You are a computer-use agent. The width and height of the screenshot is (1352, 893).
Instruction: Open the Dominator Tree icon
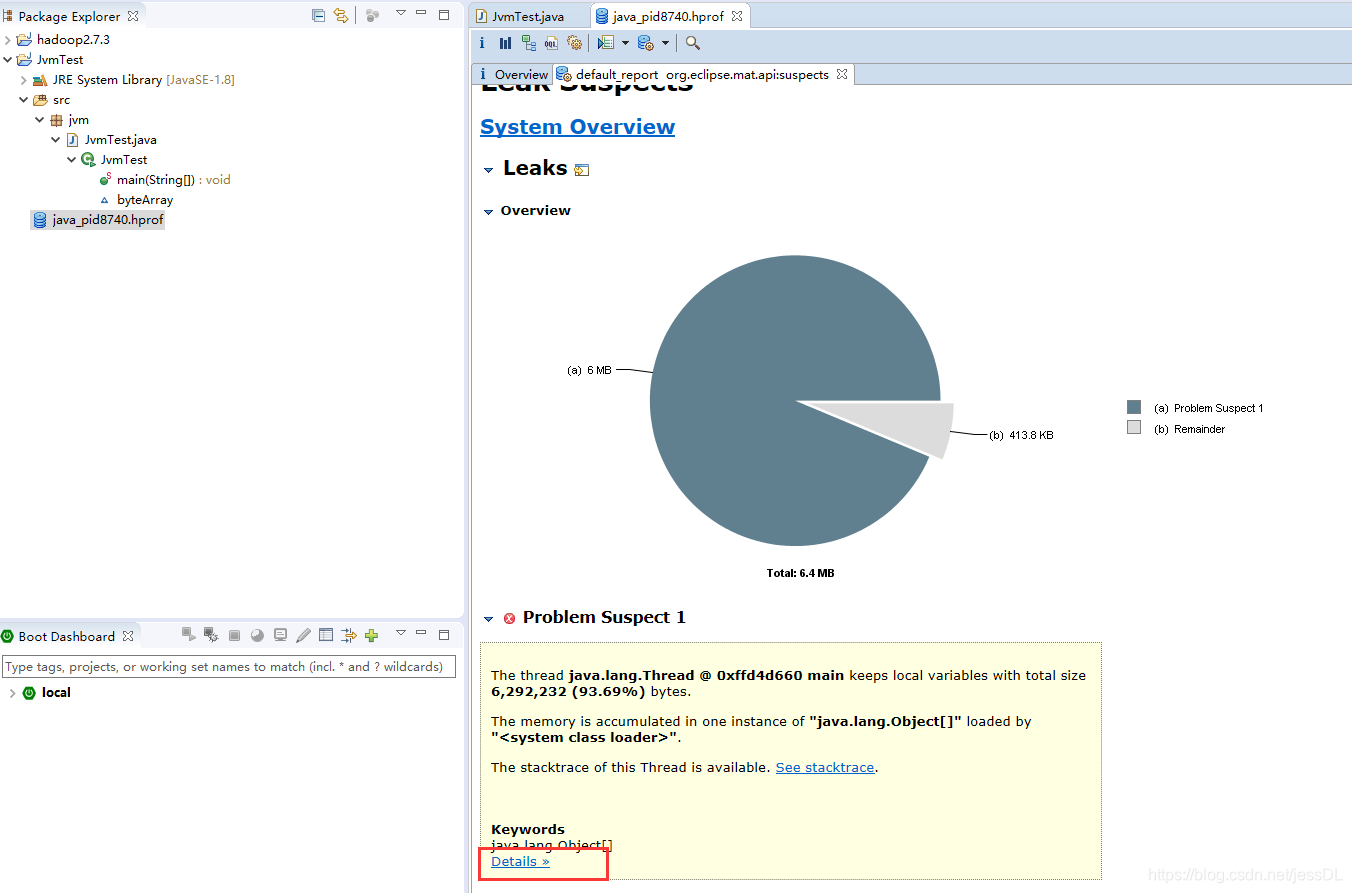(x=529, y=43)
